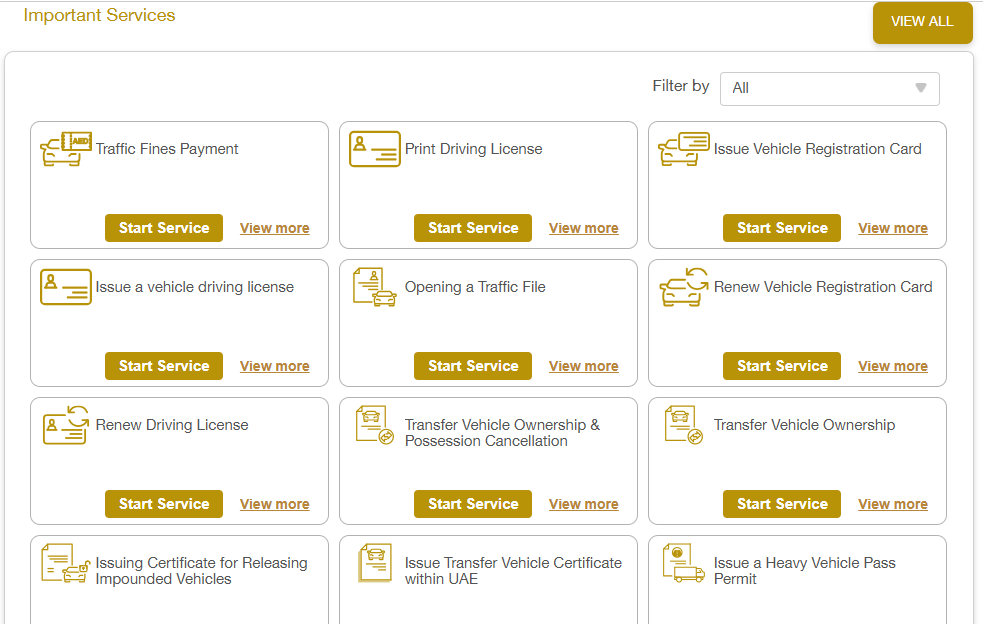The image size is (983, 624).
Task: Click the Renew Driving License icon
Action: coord(66,425)
